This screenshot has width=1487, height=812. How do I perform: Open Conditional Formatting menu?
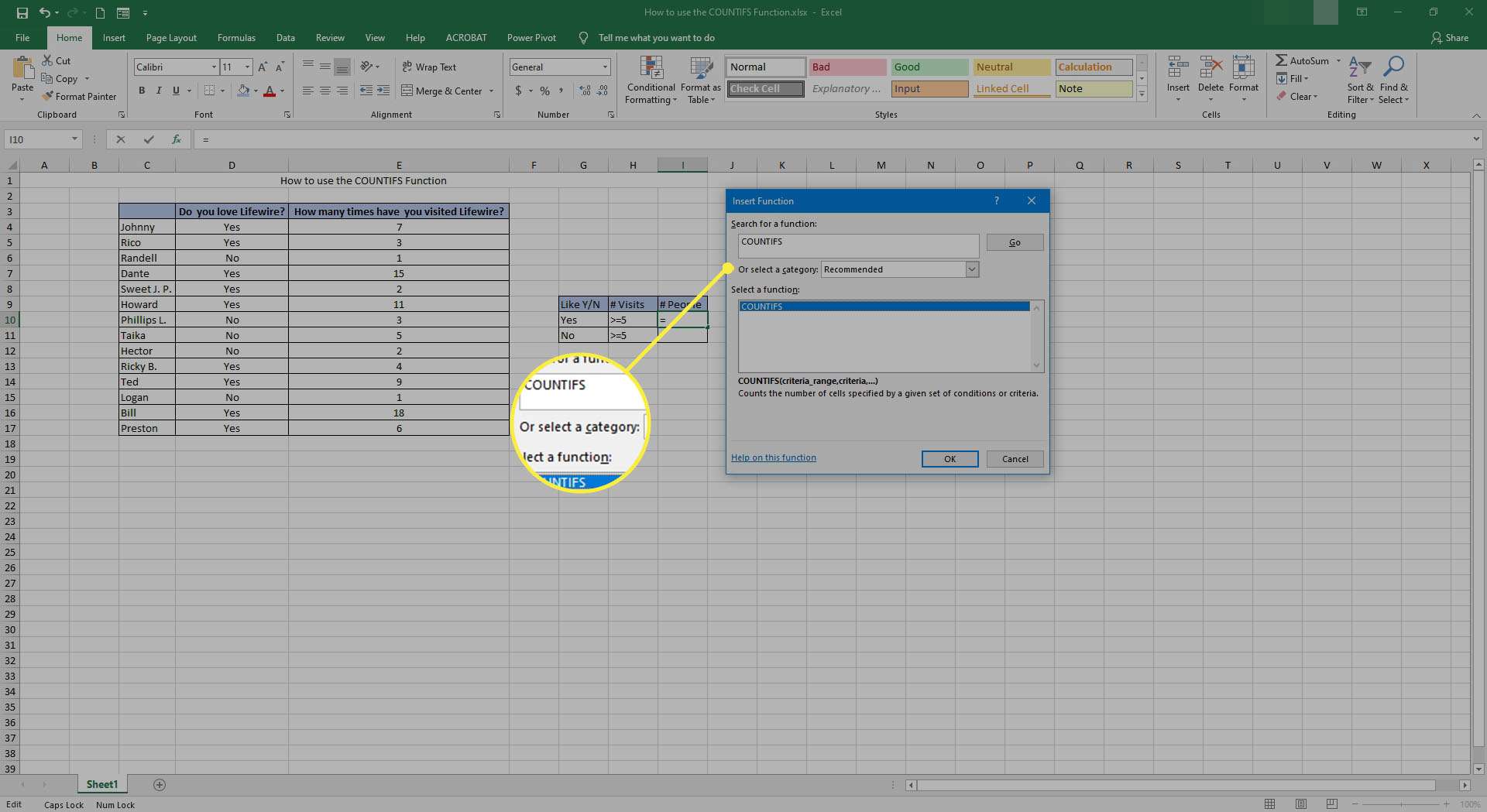[651, 80]
